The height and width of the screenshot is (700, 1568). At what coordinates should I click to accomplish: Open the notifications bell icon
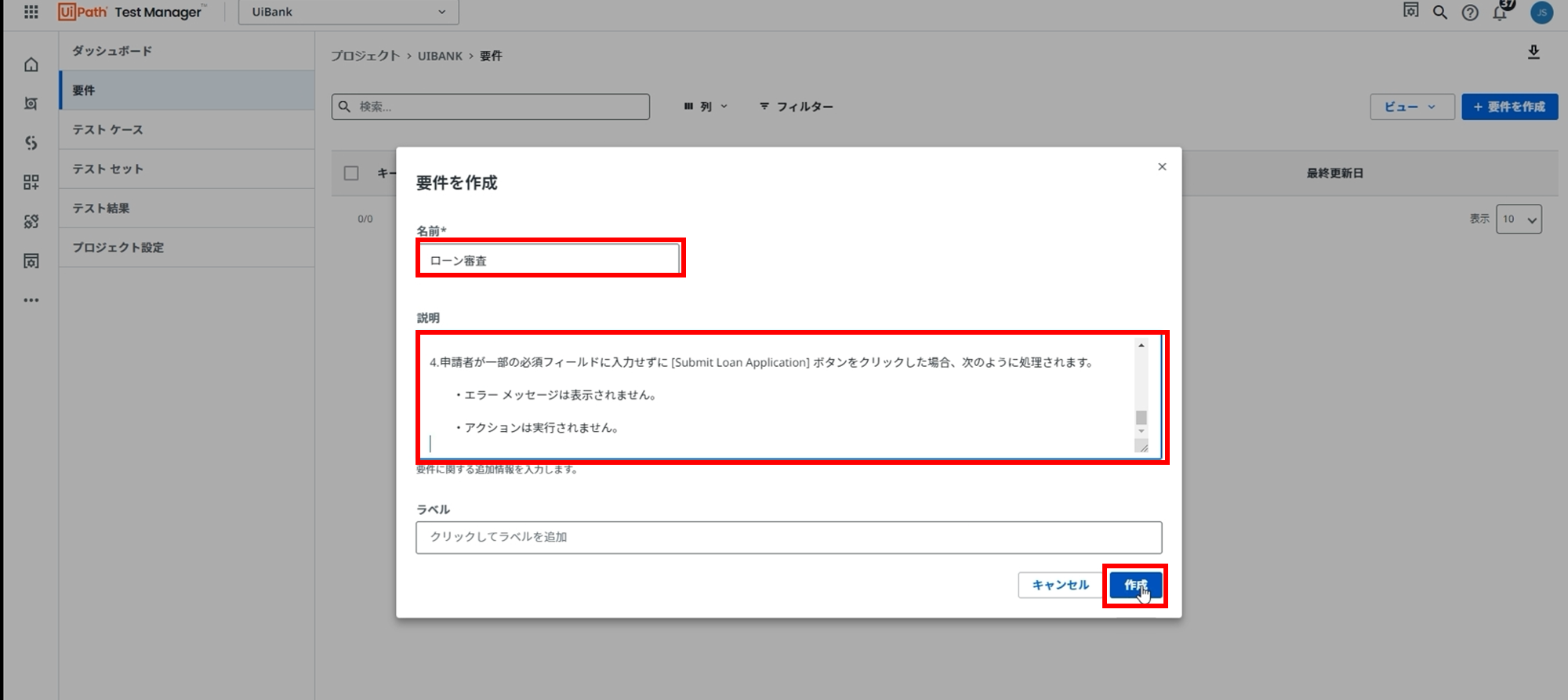(1501, 12)
